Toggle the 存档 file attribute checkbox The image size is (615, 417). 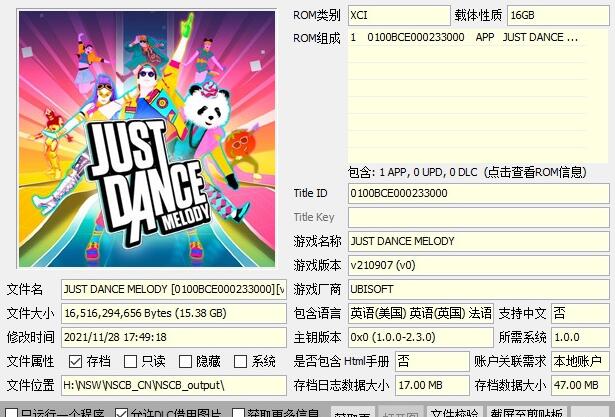(x=75, y=361)
